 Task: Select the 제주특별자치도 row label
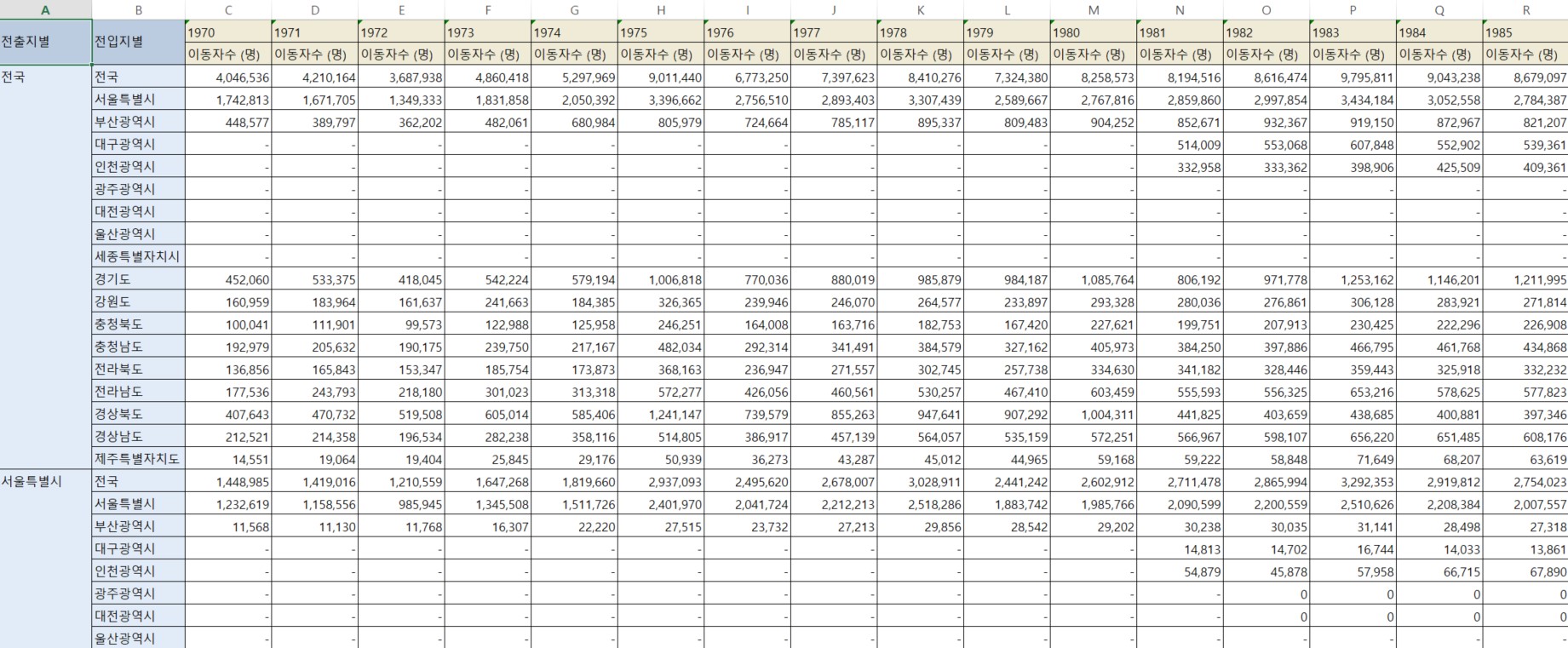point(139,459)
